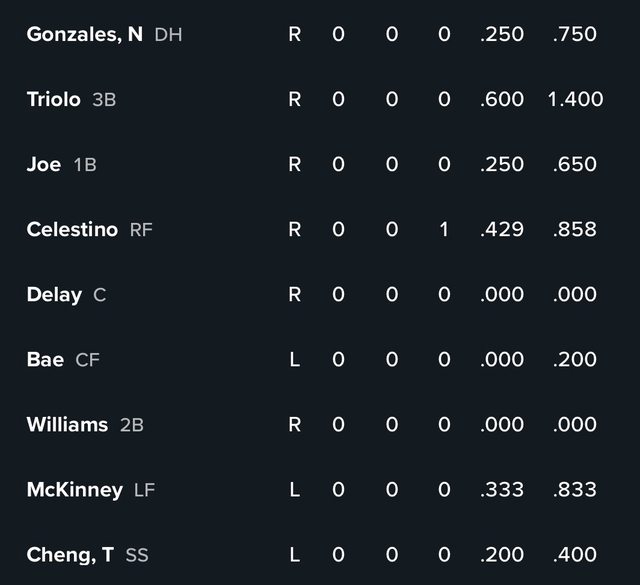Screen dimensions: 640x585
Task: Click the SS position label beside Cheng
Action: [x=137, y=555]
